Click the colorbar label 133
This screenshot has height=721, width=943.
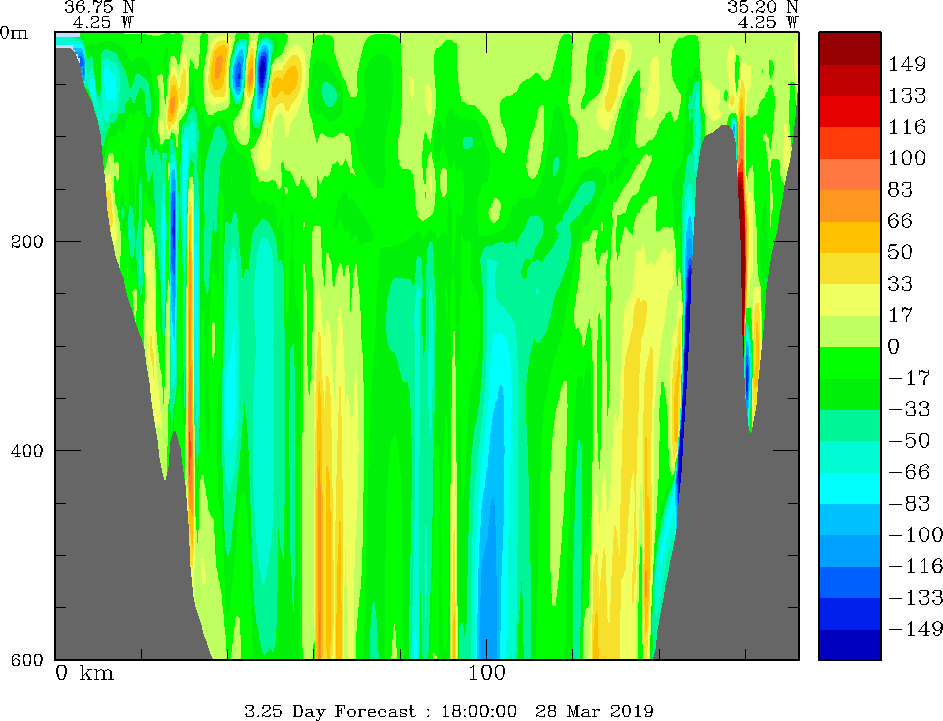tap(906, 95)
